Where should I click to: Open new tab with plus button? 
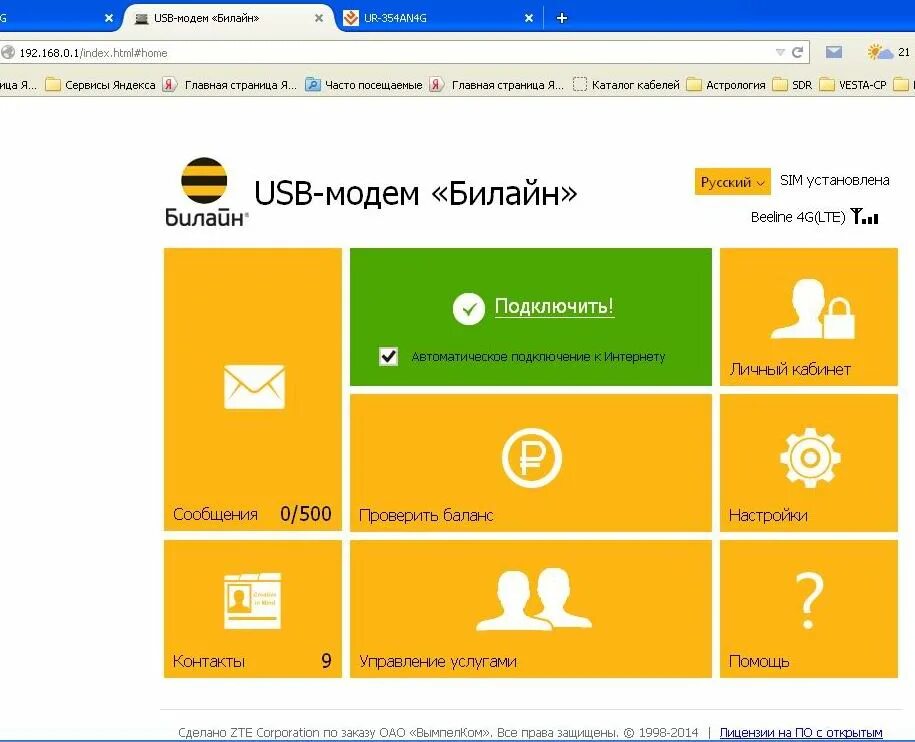[561, 18]
